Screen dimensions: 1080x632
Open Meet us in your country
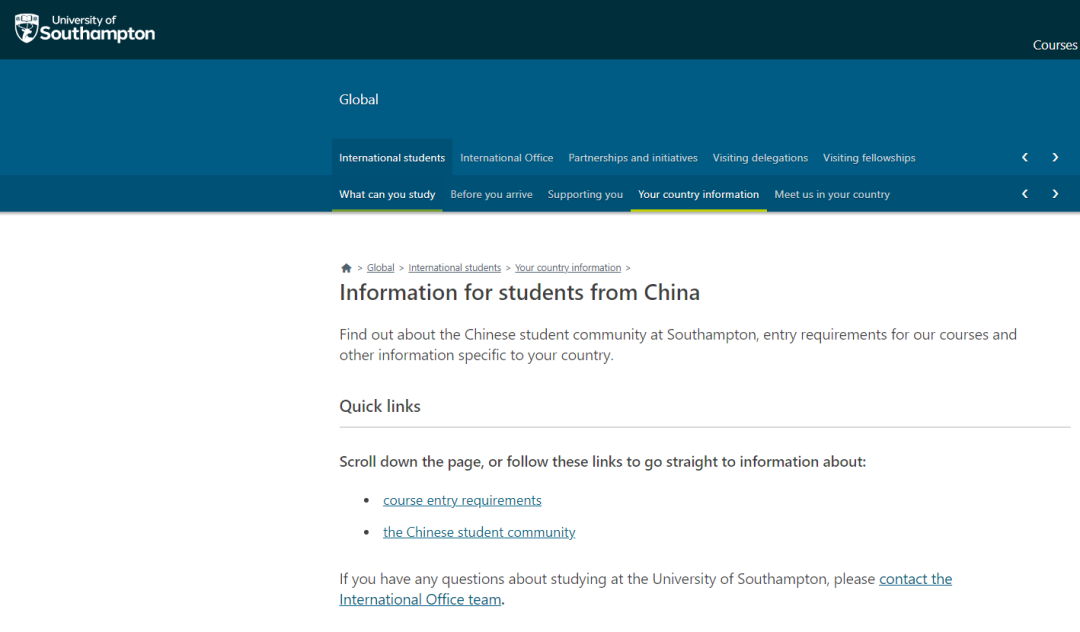pos(832,194)
